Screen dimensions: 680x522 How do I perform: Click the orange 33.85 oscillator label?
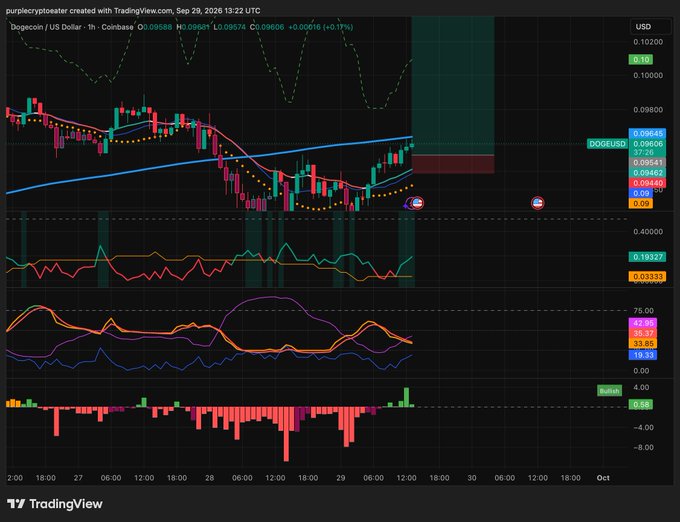pyautogui.click(x=643, y=344)
